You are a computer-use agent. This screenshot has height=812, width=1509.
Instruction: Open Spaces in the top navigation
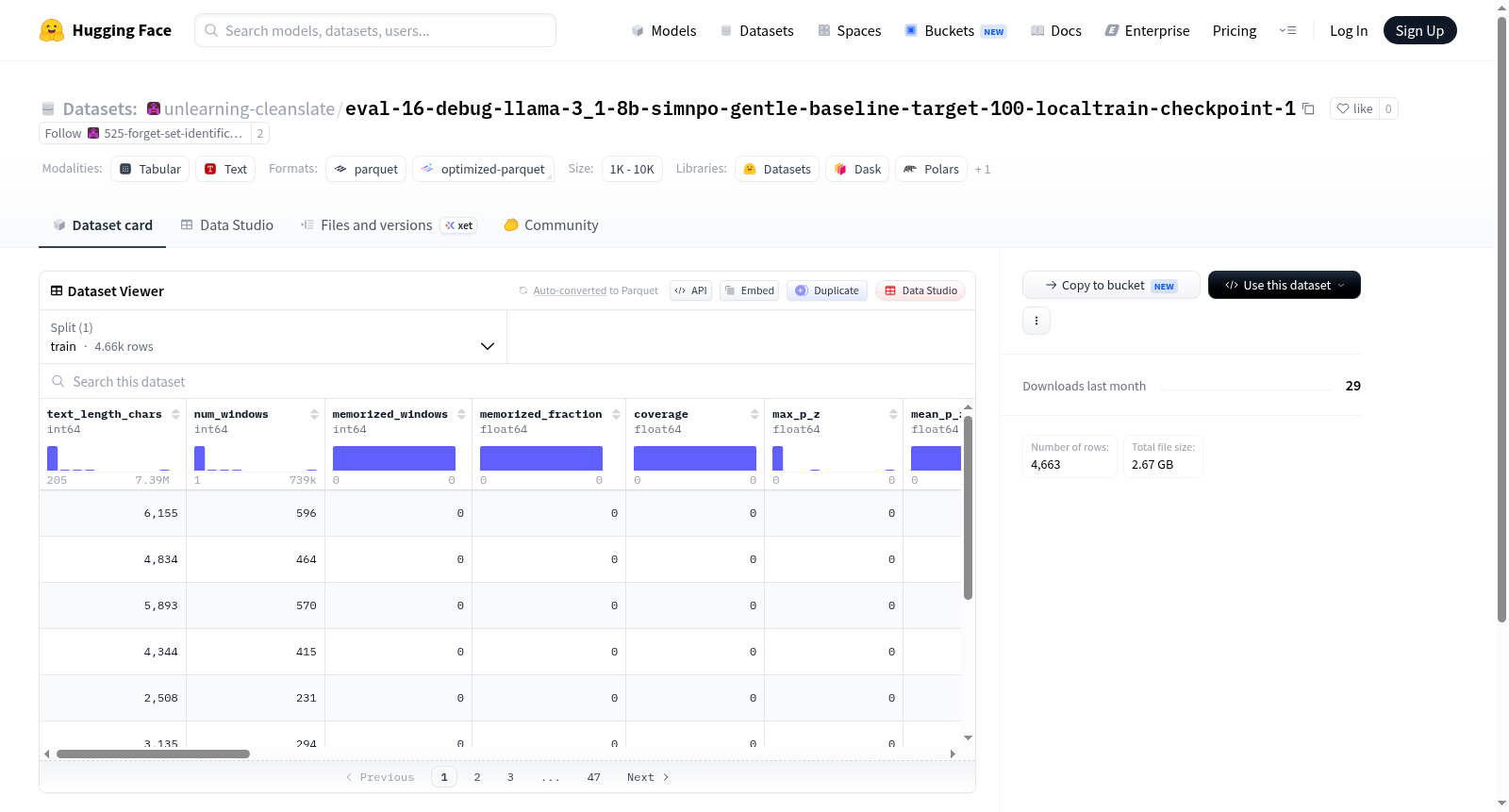coord(850,31)
